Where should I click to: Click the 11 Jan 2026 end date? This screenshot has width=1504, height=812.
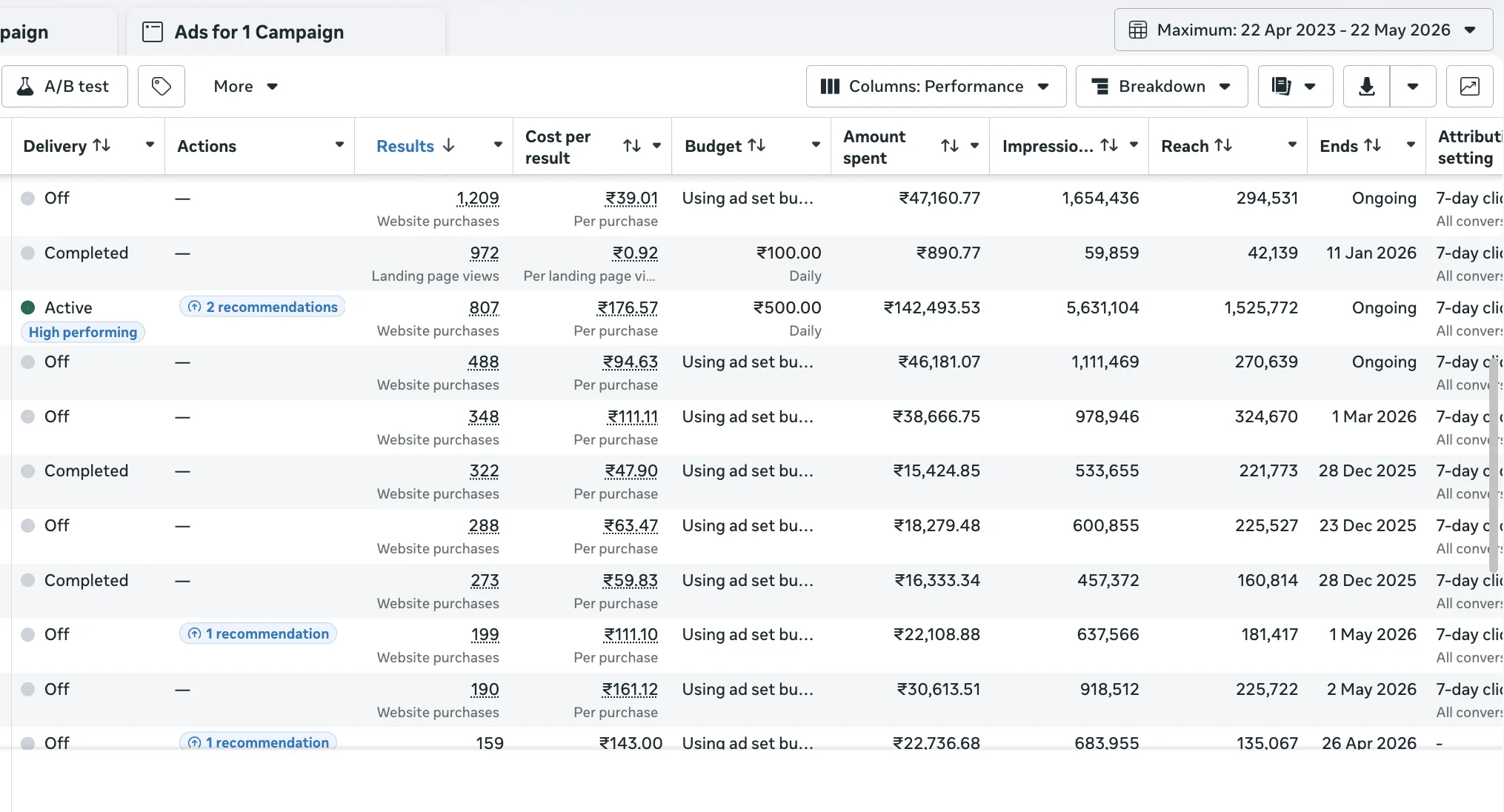tap(1371, 253)
